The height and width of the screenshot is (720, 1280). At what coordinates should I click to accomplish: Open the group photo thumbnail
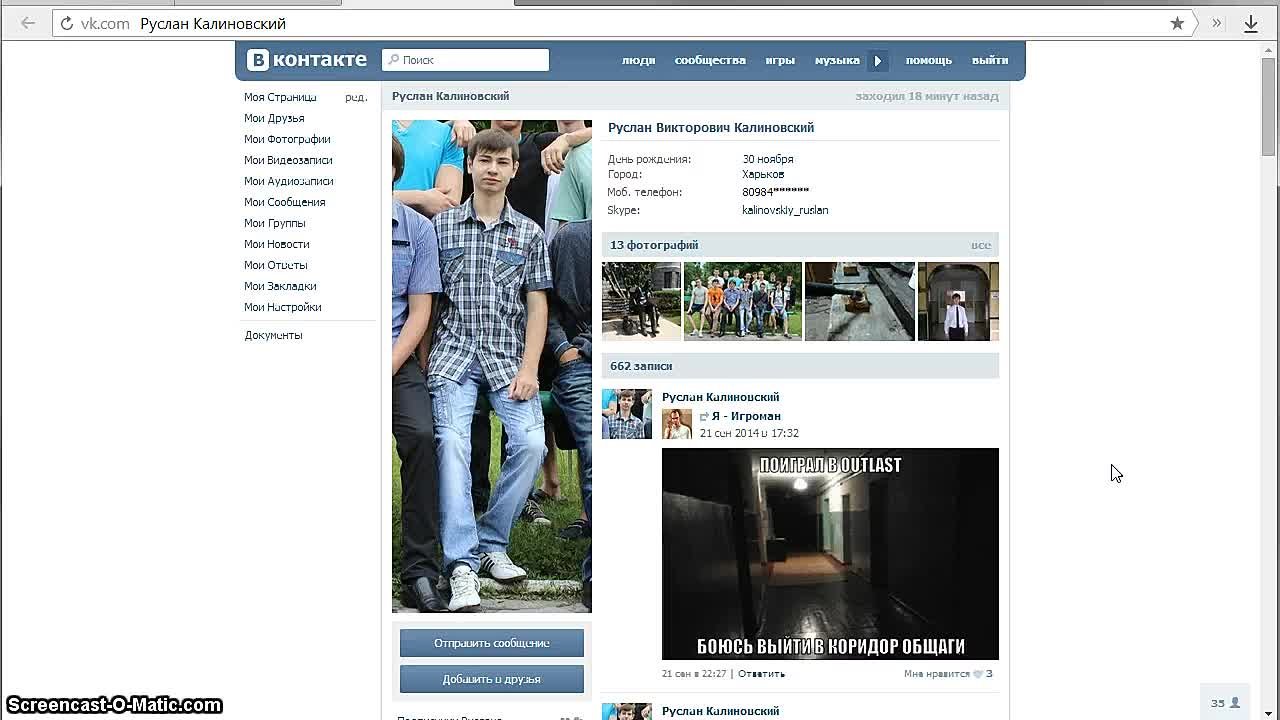point(742,301)
